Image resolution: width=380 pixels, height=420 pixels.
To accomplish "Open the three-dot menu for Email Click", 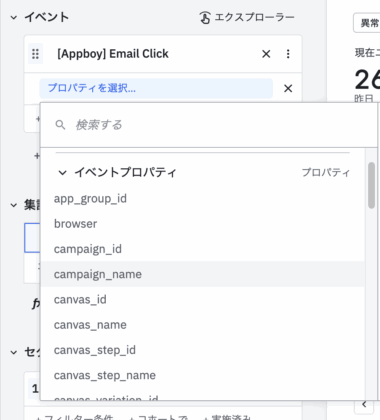I will pos(288,54).
